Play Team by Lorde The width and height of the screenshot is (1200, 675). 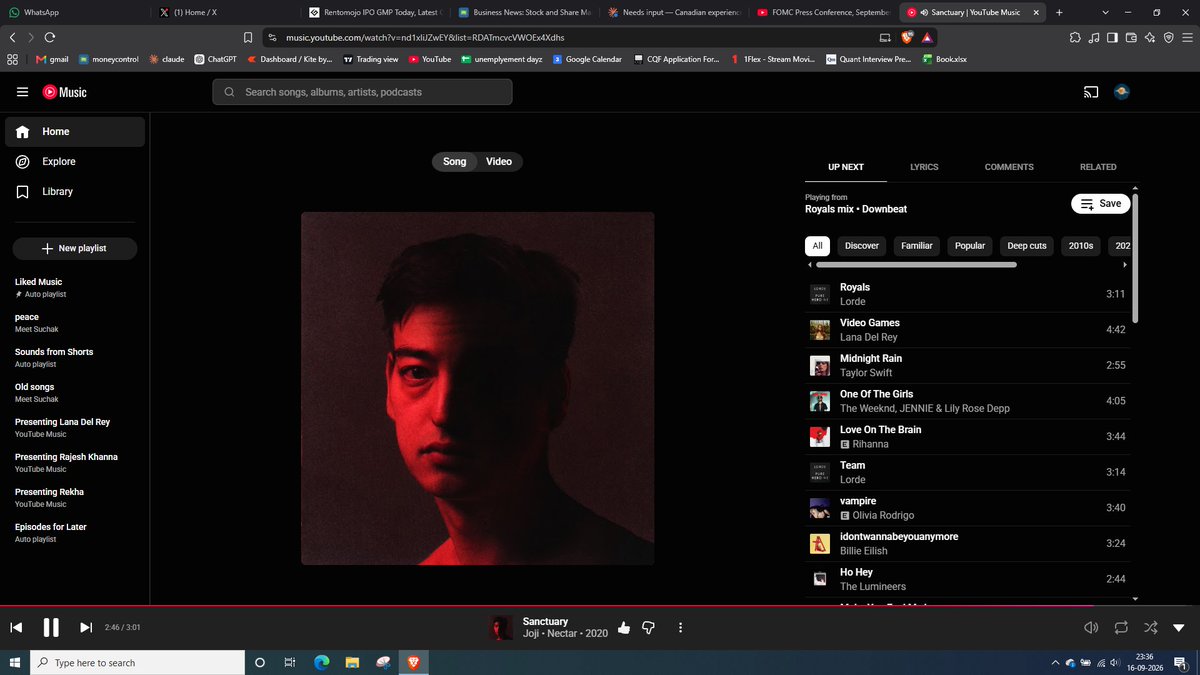(968, 472)
